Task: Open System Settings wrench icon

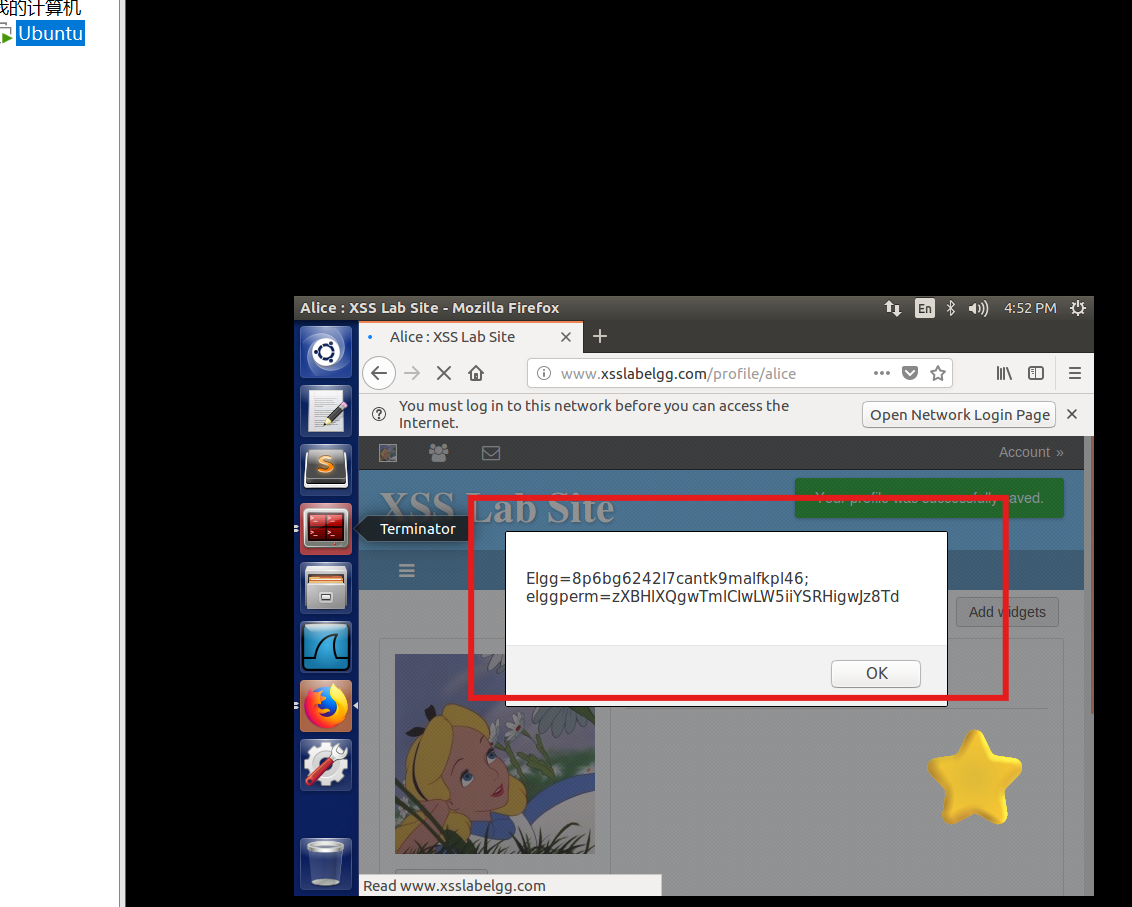Action: coord(326,765)
